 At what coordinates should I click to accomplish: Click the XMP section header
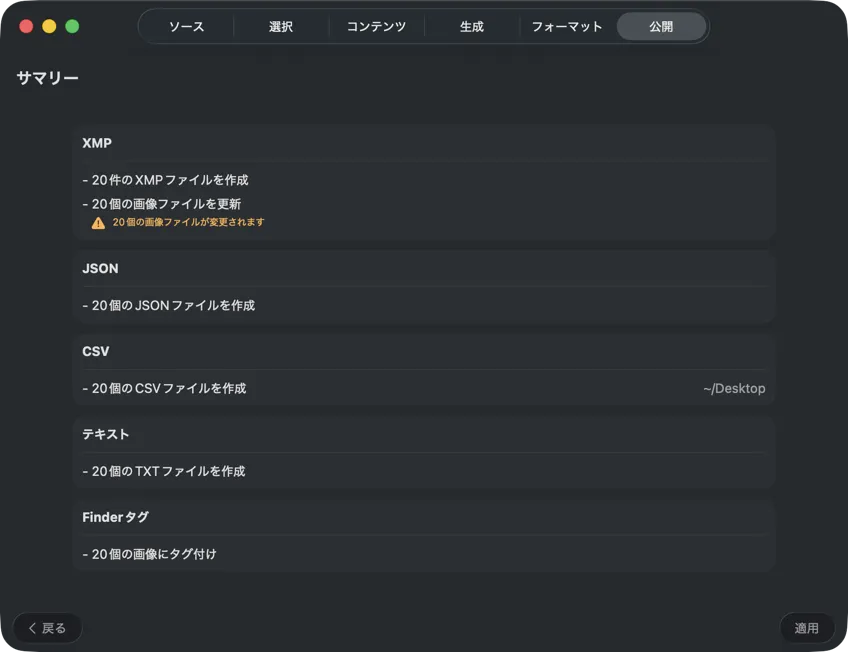pyautogui.click(x=96, y=143)
